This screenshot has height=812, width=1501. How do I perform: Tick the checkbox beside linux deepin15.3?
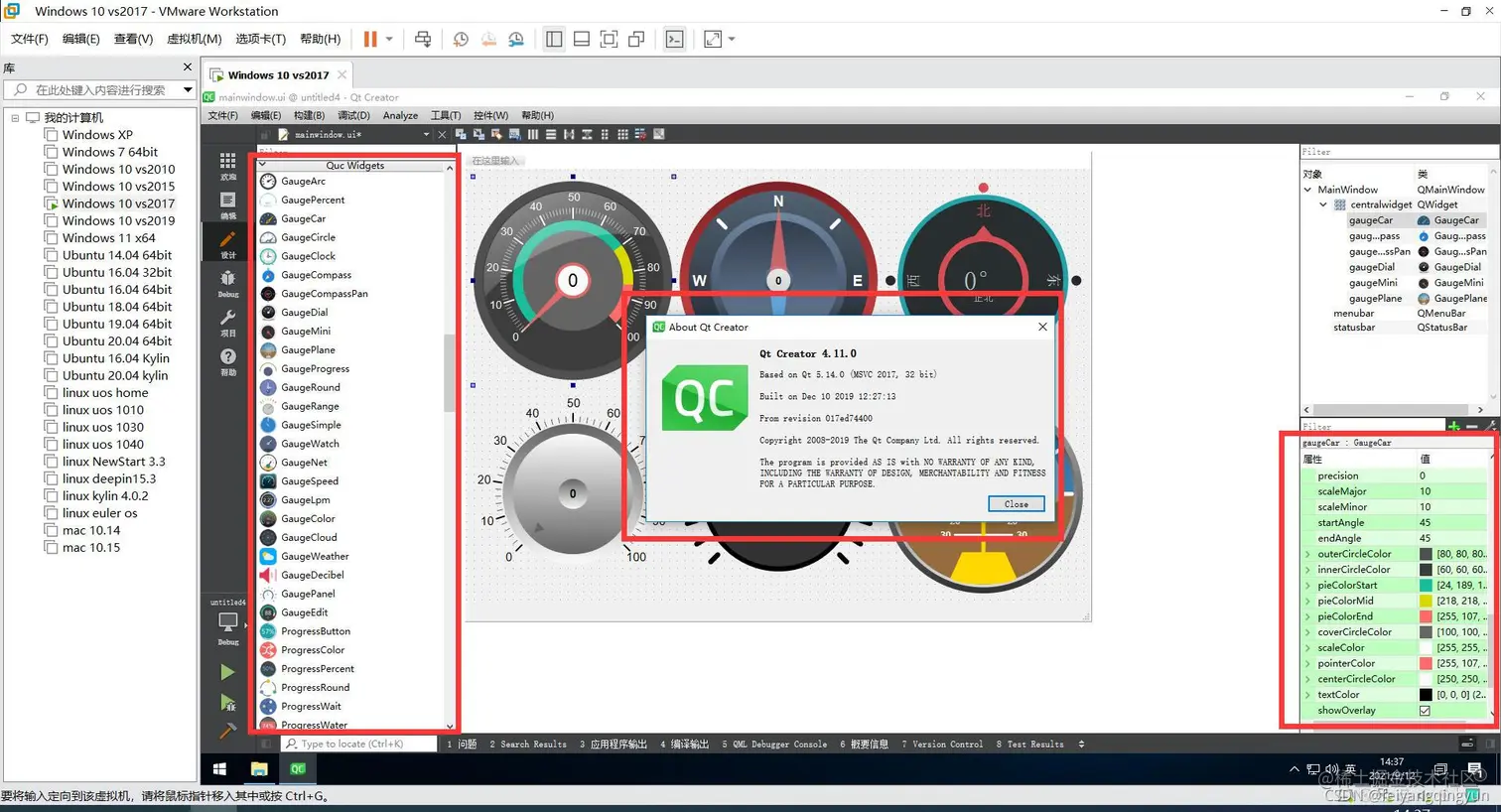(51, 478)
